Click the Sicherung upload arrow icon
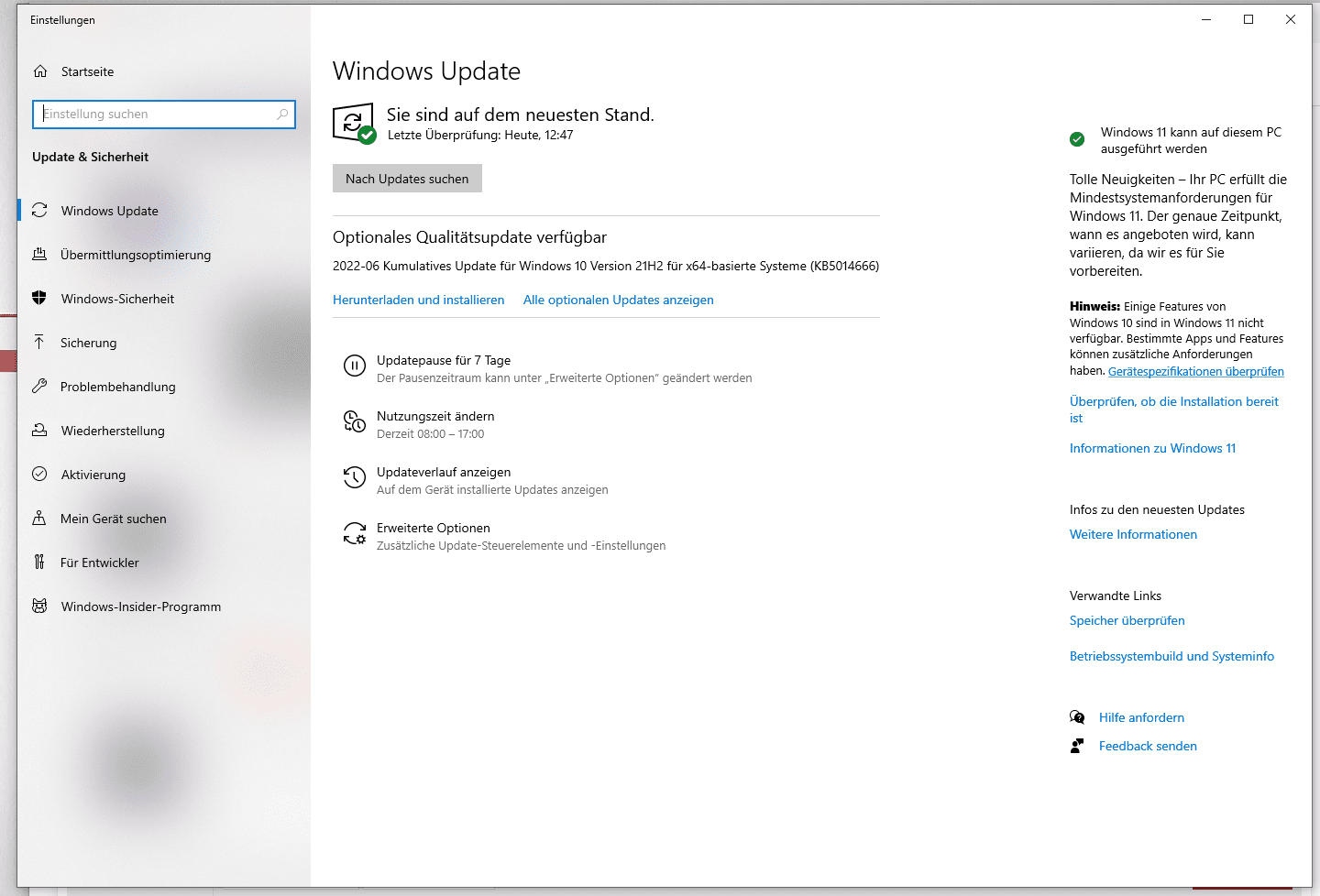 pyautogui.click(x=39, y=343)
